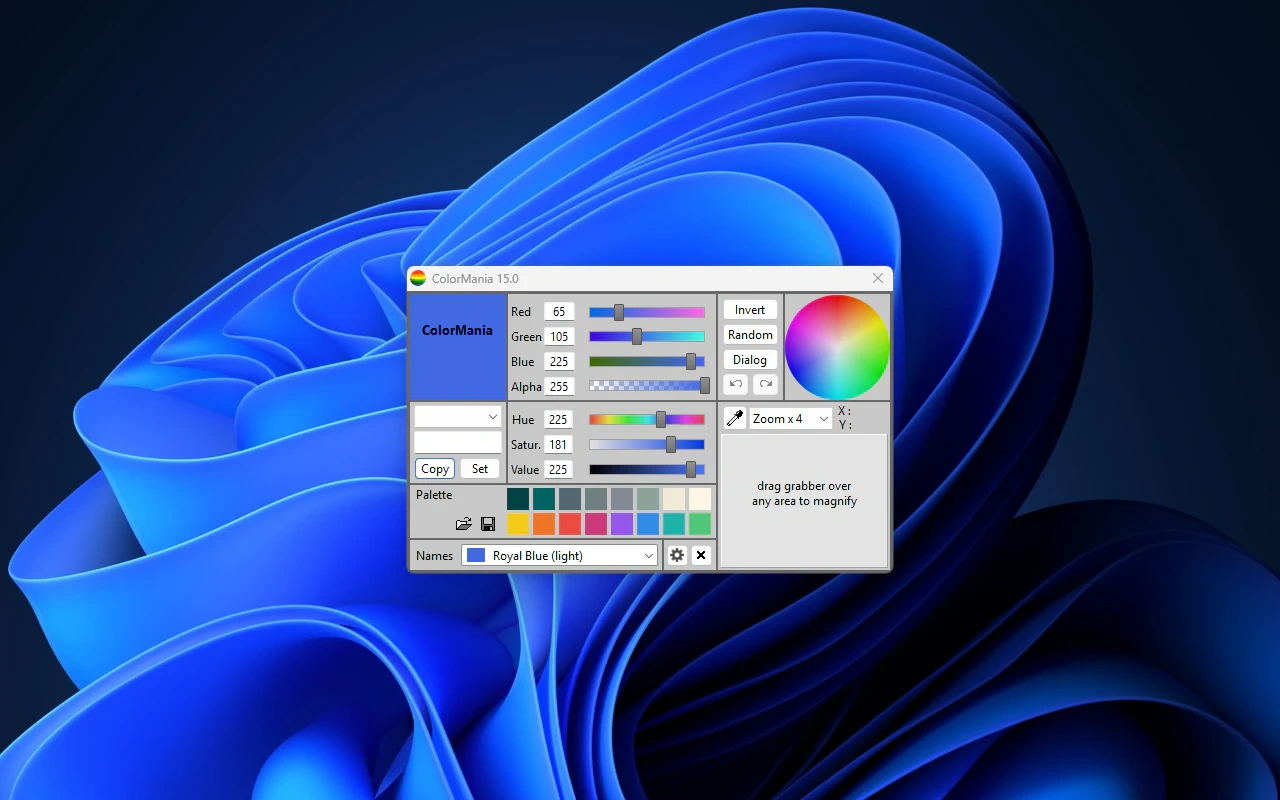Select the darkest teal palette swatch
This screenshot has height=800, width=1280.
coord(518,498)
